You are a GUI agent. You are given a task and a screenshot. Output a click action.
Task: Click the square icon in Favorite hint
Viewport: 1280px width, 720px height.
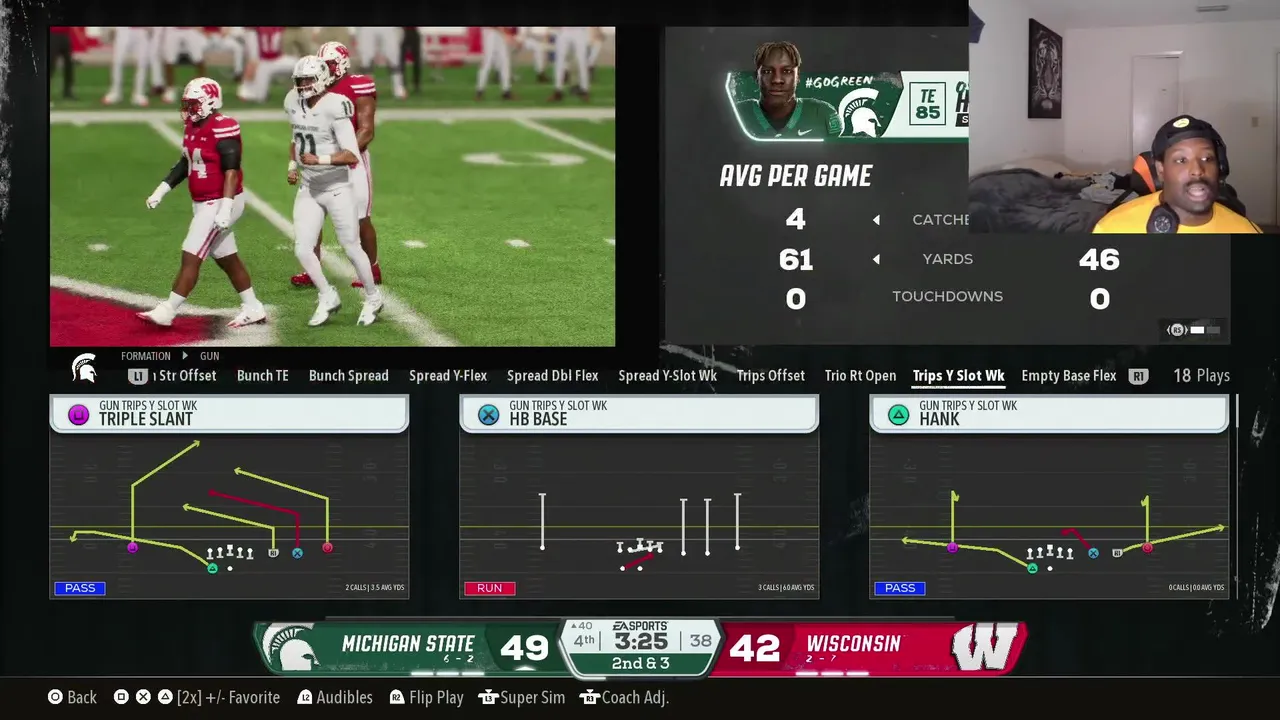click(x=121, y=697)
